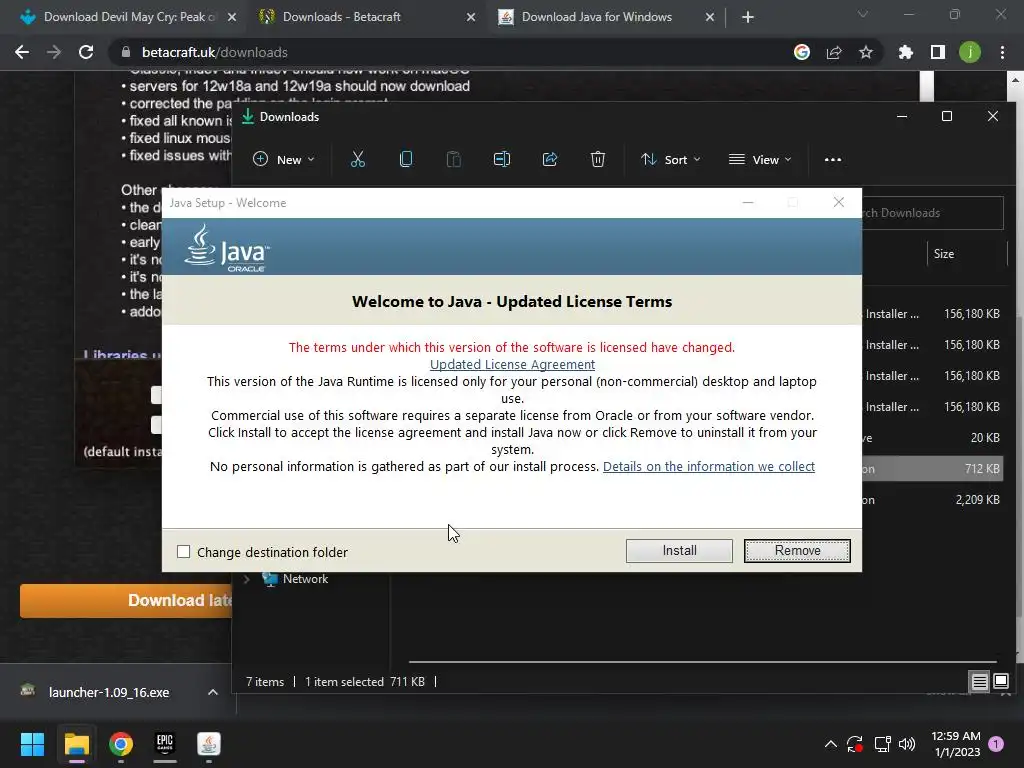Open the Chrome three-dot menu
This screenshot has width=1024, height=768.
1002,52
